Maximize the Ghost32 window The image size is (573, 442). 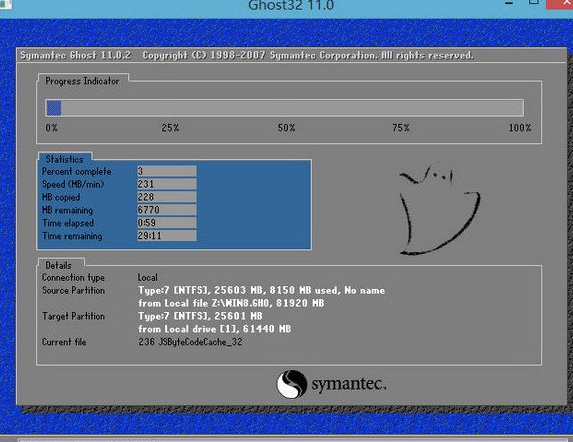tap(534, 2)
